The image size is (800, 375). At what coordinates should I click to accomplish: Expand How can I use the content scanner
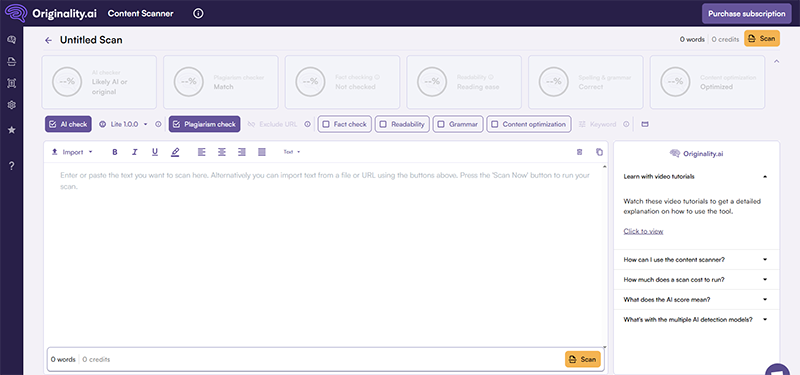tap(696, 260)
